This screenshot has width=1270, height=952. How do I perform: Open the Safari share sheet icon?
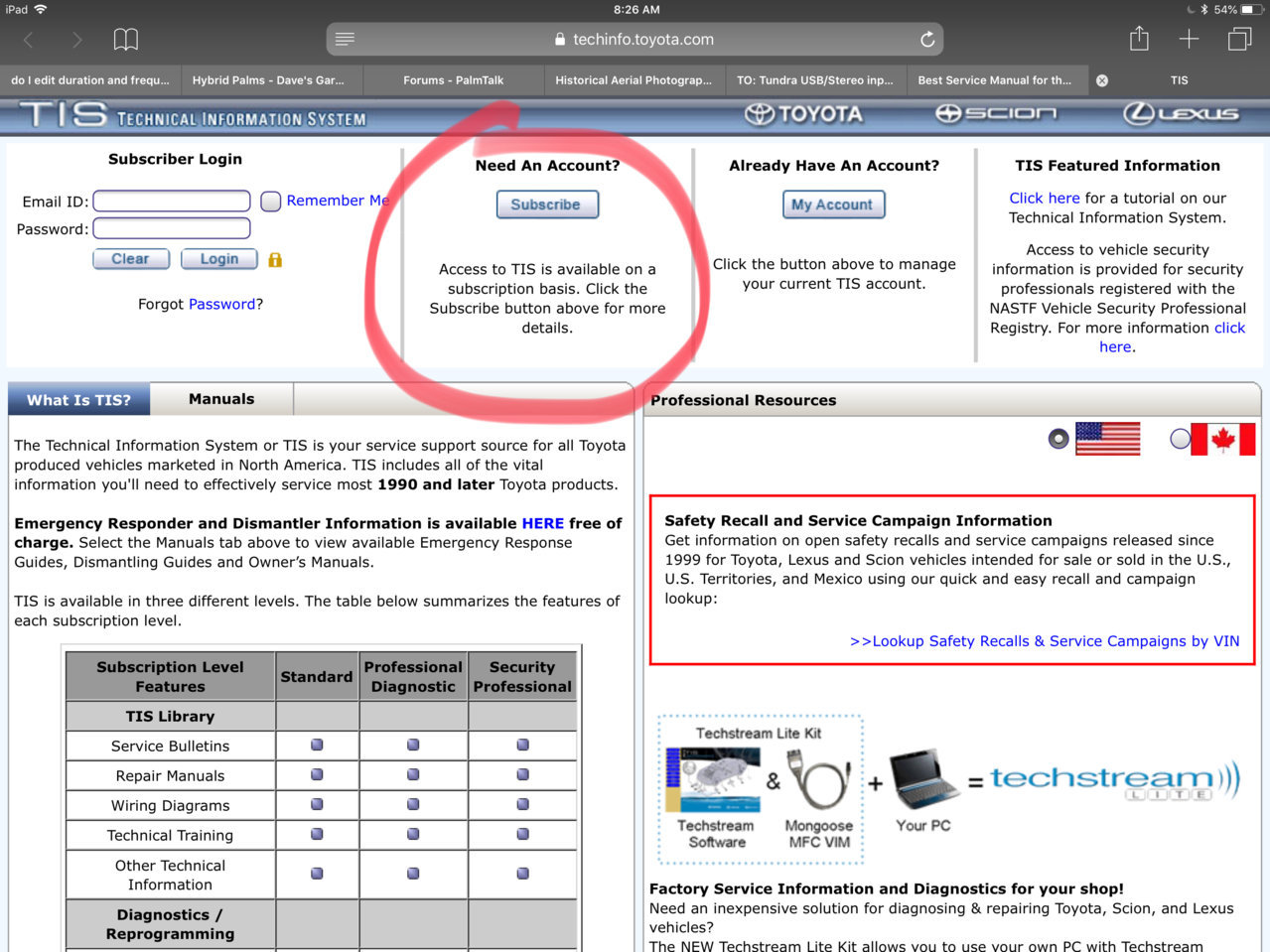[x=1139, y=39]
